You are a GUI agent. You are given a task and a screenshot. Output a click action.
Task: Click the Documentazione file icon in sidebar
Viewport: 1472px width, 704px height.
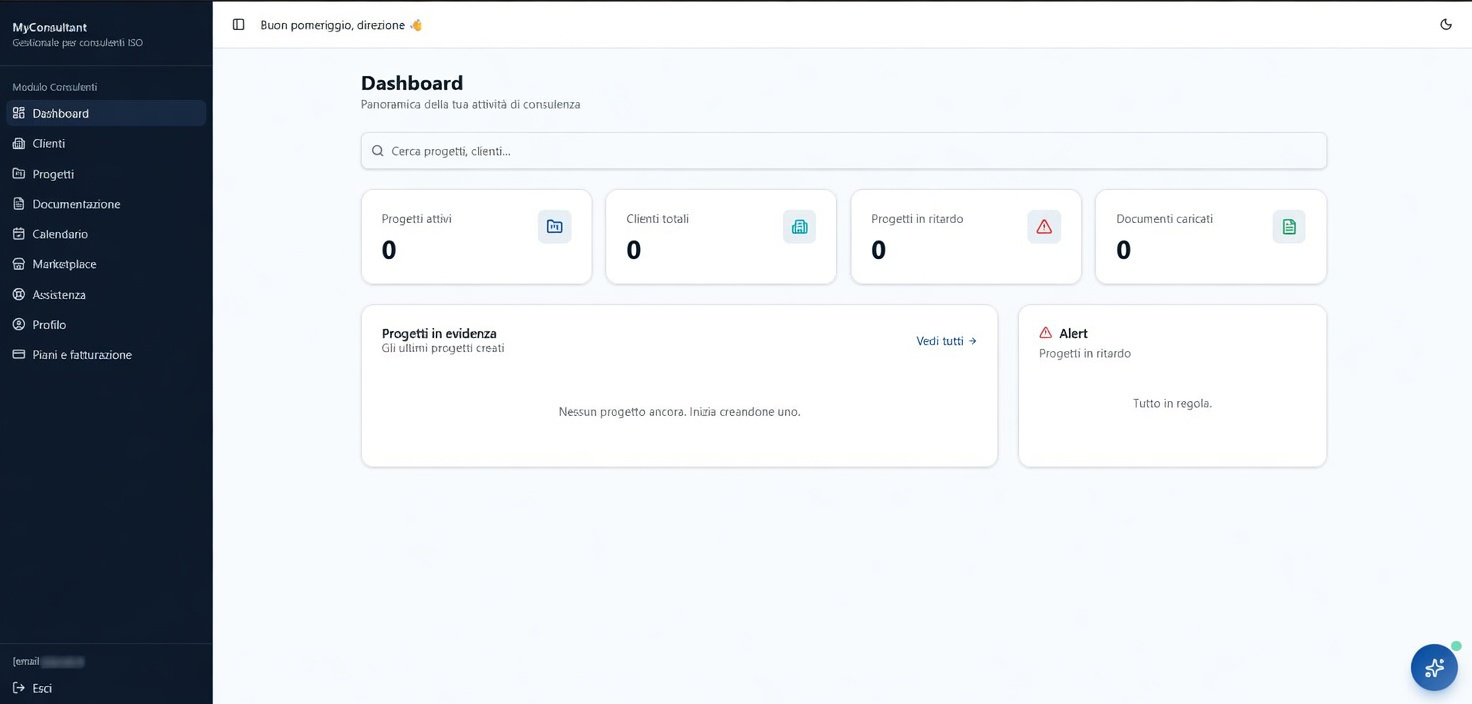pos(19,203)
